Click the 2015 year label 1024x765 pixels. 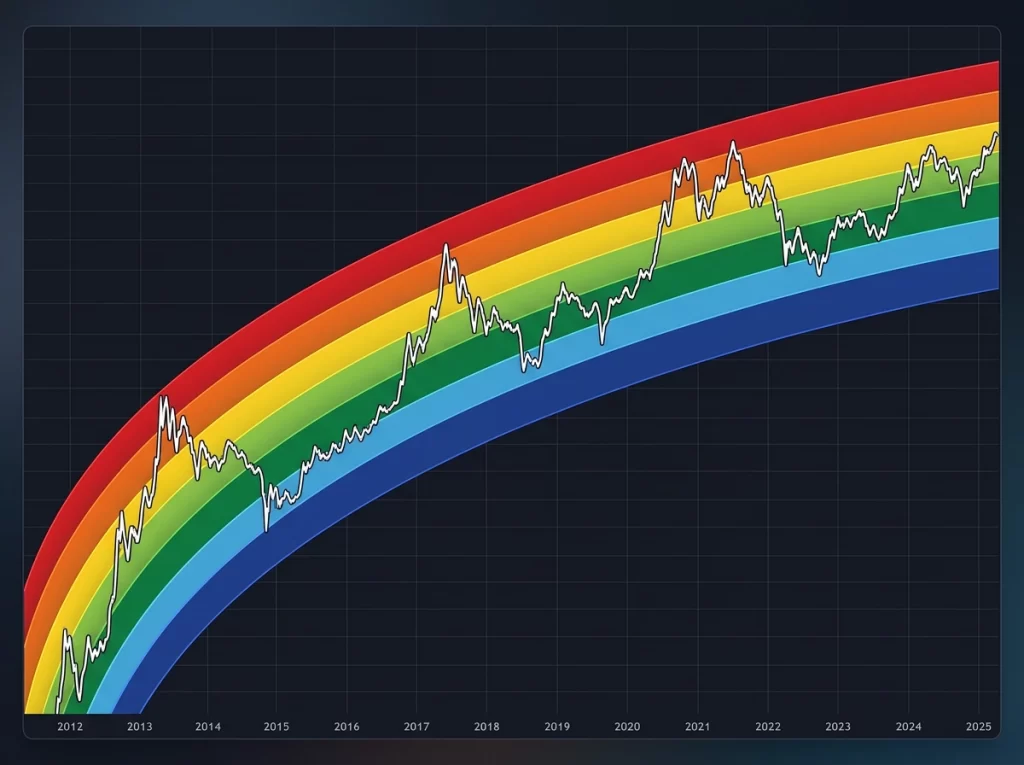[x=276, y=726]
